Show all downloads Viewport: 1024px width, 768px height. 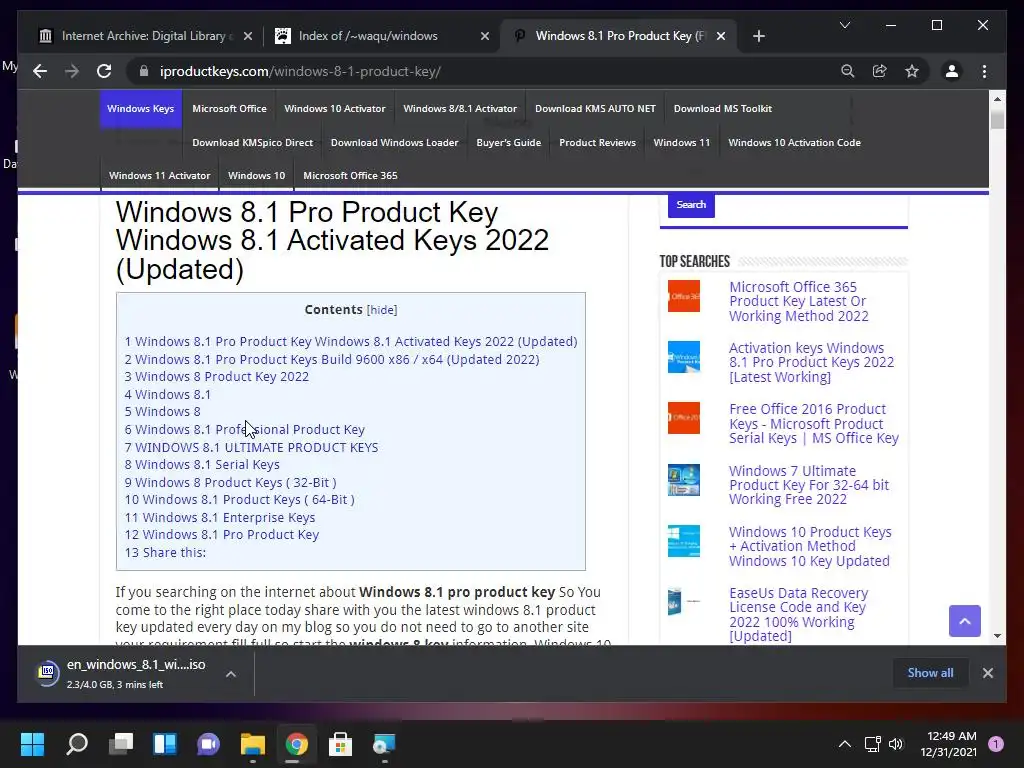pos(930,673)
